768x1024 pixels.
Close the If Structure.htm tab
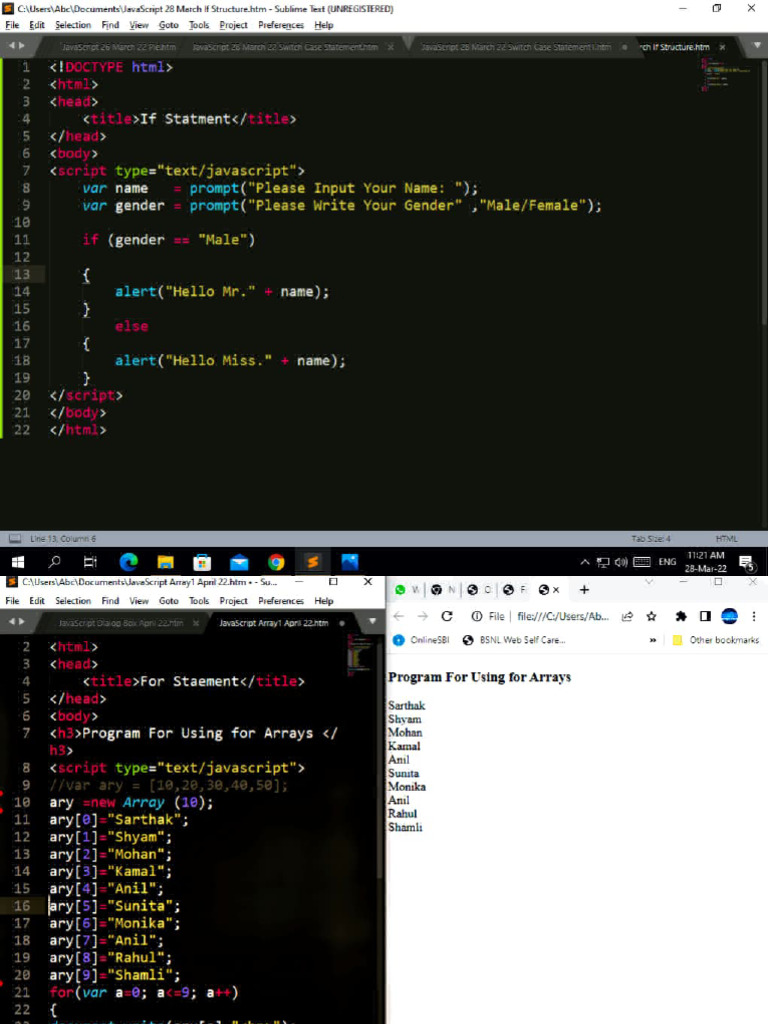tap(722, 47)
